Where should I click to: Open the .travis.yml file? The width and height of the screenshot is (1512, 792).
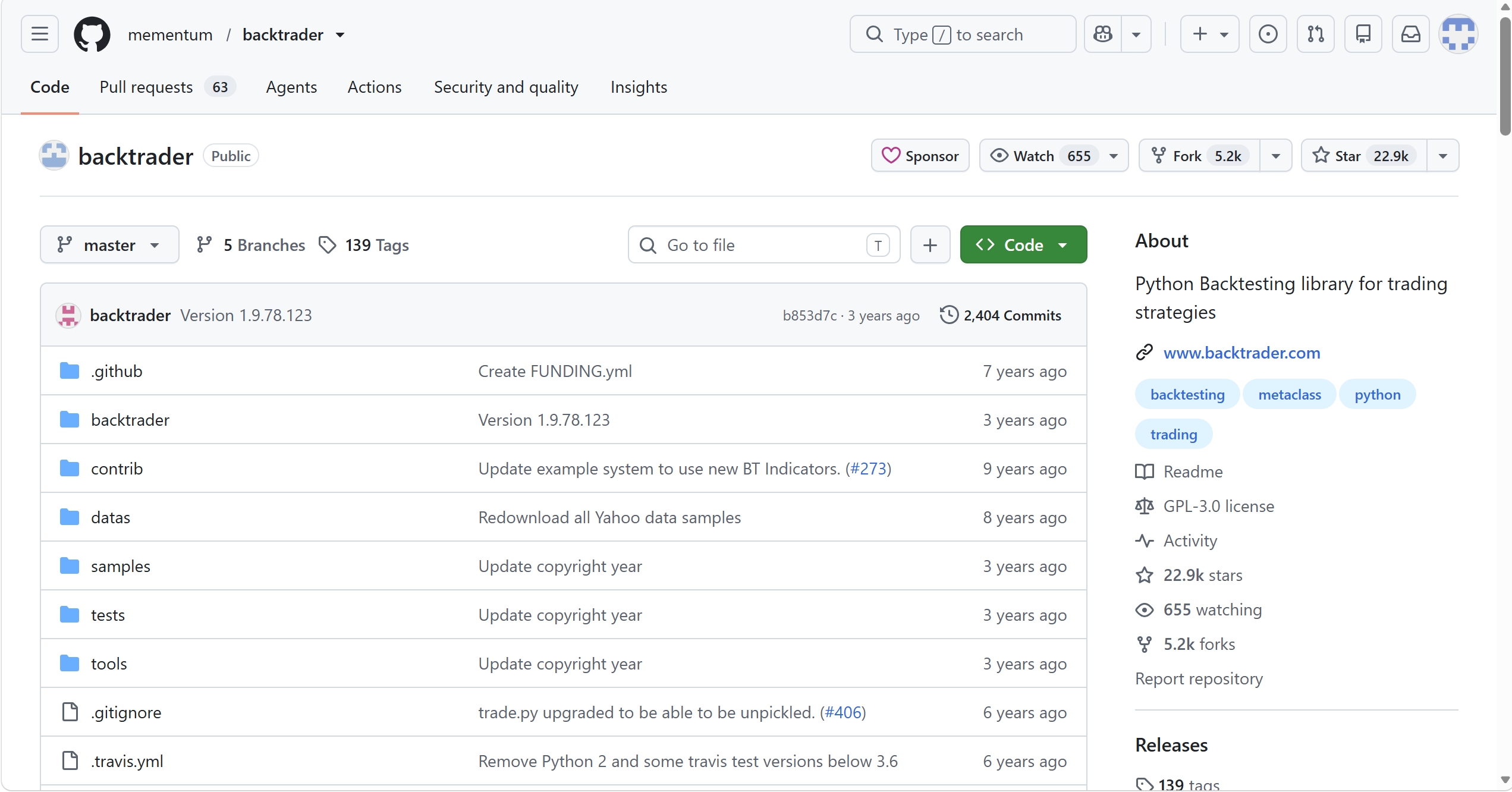127,761
